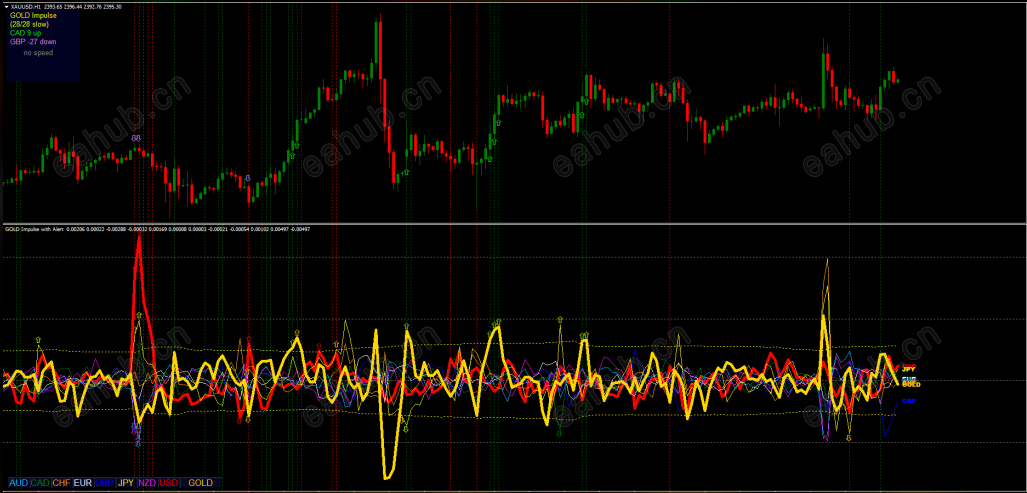
Task: Click the EUR currency button
Action: [x=83, y=483]
